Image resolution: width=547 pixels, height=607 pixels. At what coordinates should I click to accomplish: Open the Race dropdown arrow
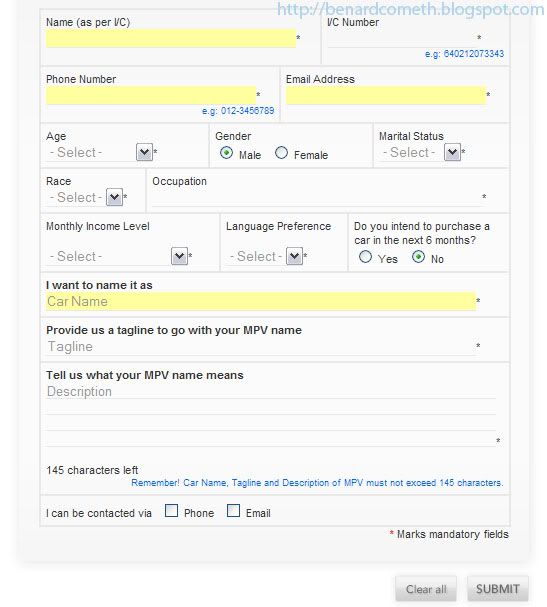point(114,197)
